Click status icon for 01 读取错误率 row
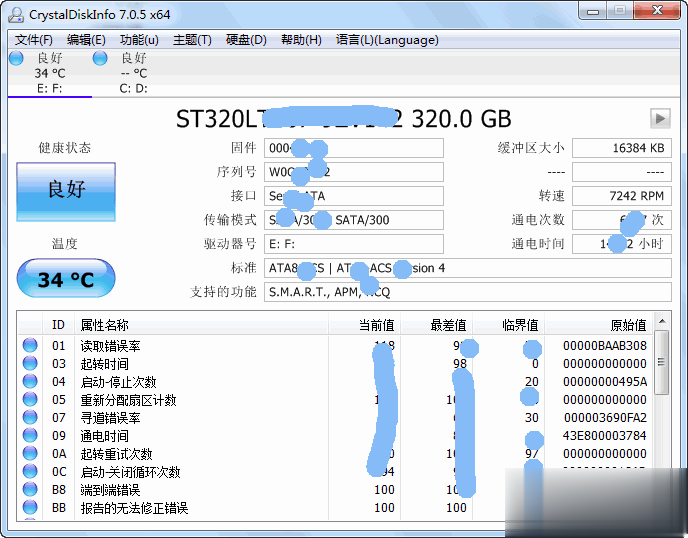This screenshot has width=688, height=538. [x=30, y=345]
